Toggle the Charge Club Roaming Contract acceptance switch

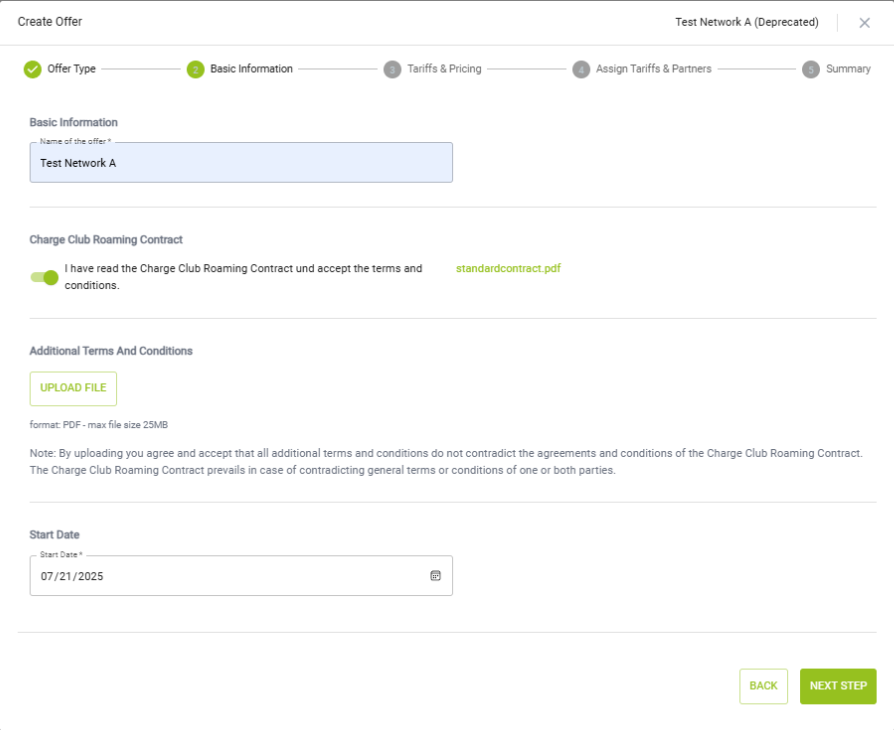[x=44, y=277]
